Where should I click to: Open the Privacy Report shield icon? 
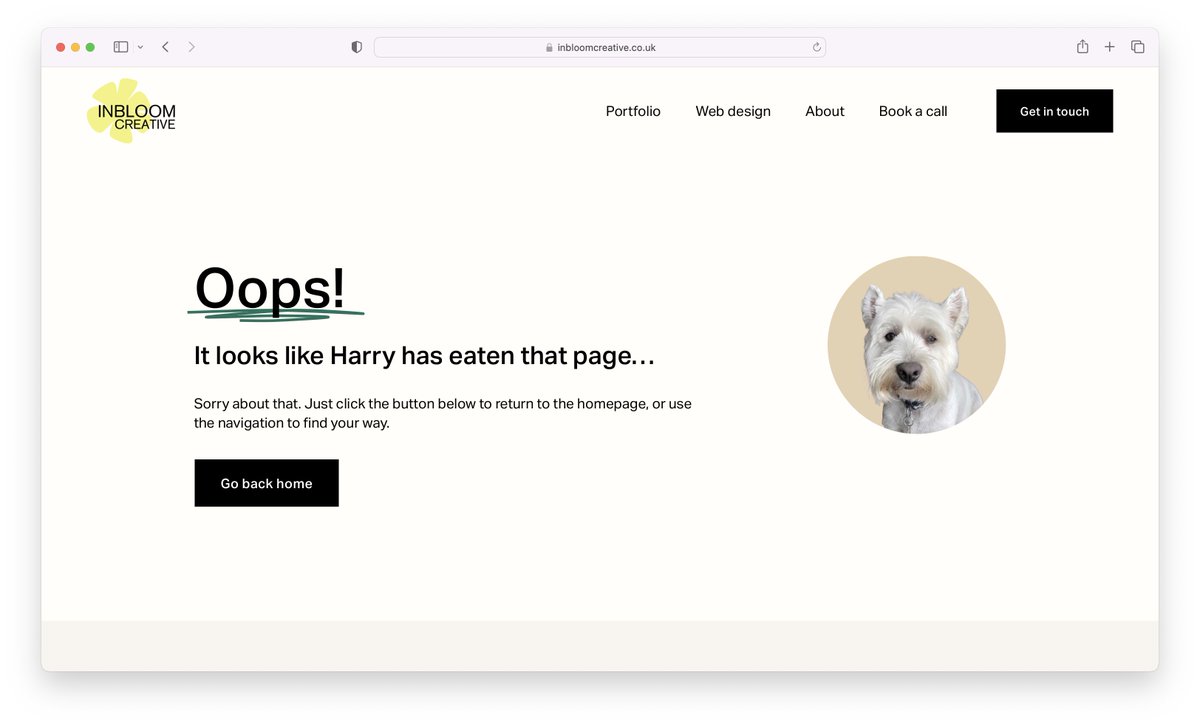(356, 46)
